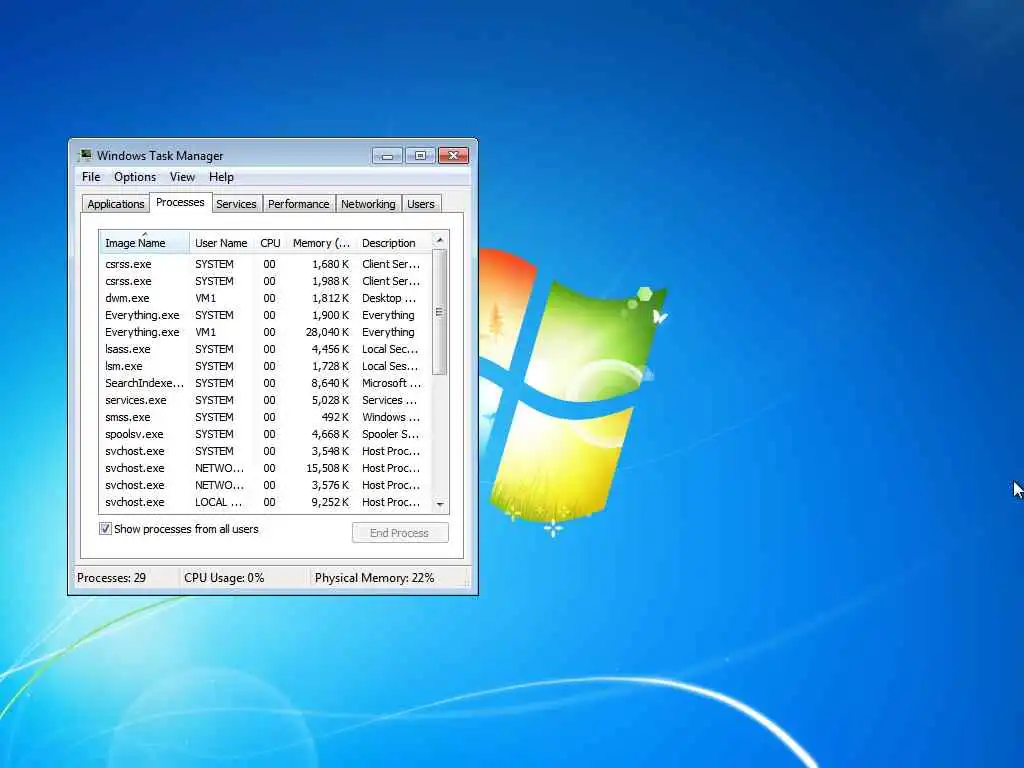Click CPU Usage: 0% status entry
Viewport: 1024px width, 768px height.
(224, 578)
